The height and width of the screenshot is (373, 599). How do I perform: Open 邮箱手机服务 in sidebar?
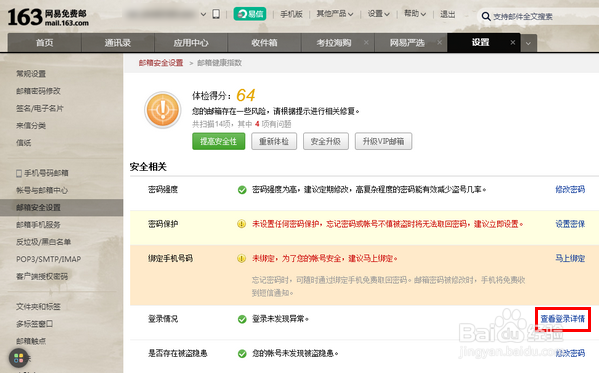(x=38, y=225)
